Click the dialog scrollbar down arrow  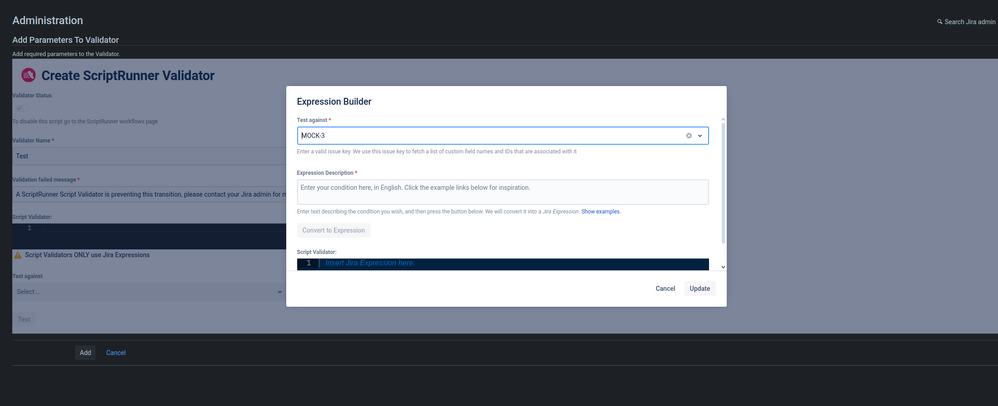pos(722,267)
